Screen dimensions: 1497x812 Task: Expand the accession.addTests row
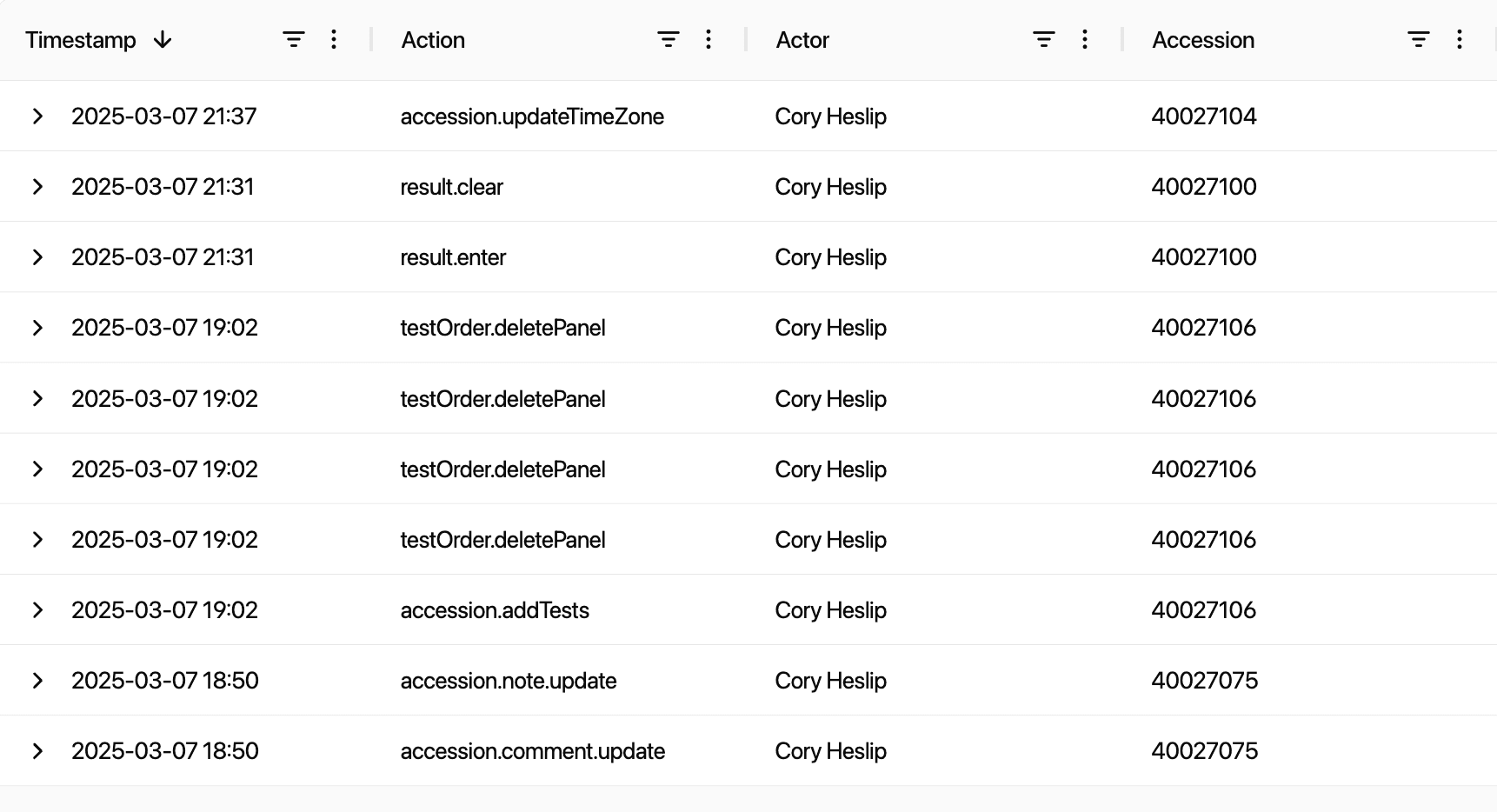pyautogui.click(x=37, y=610)
